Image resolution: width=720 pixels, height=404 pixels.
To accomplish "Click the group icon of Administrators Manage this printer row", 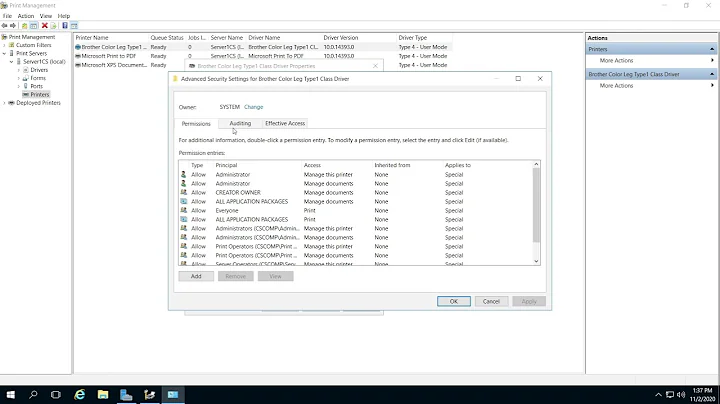I will click(184, 228).
